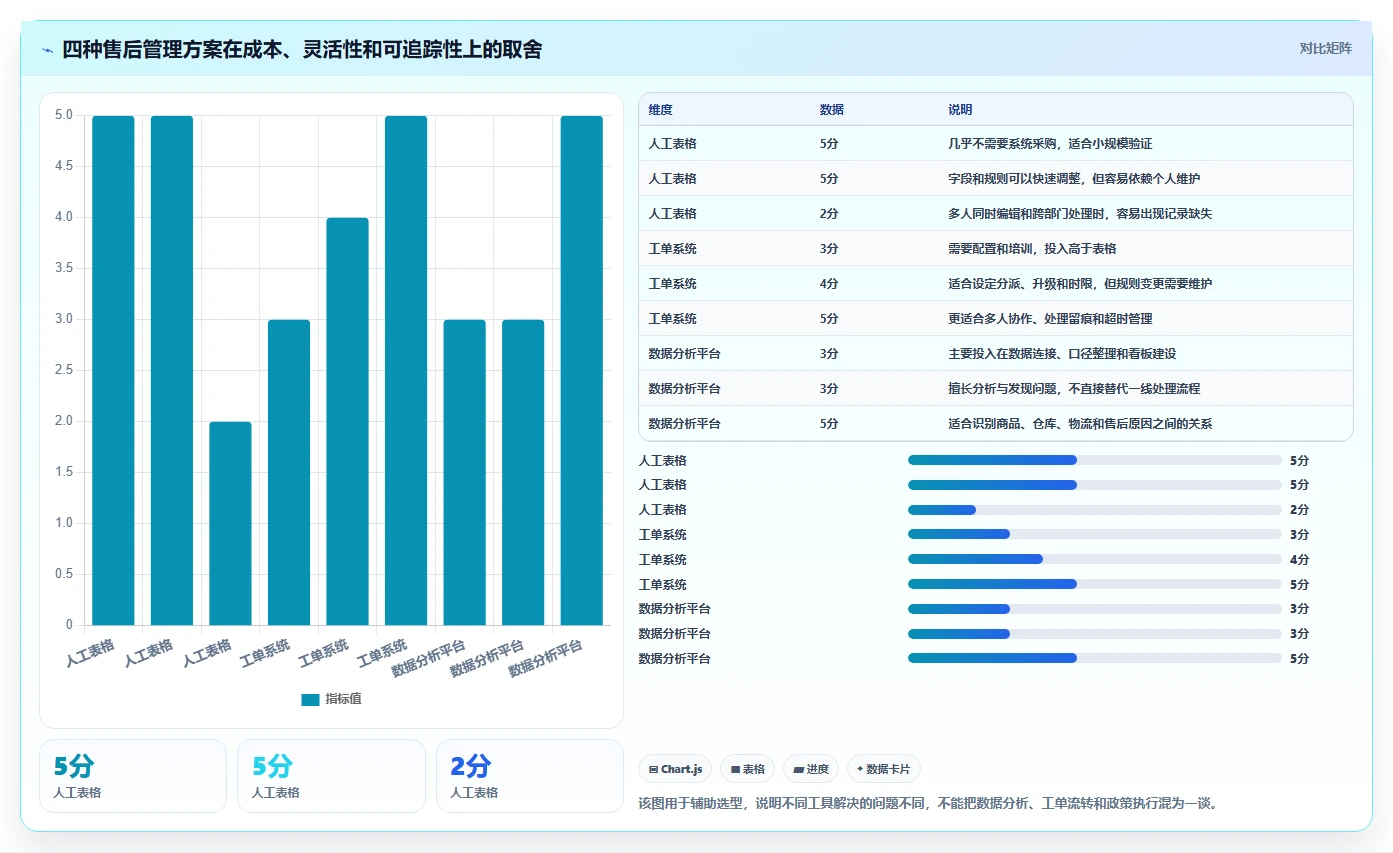Click the 工单系统 progress bar showing 5分

click(1094, 584)
